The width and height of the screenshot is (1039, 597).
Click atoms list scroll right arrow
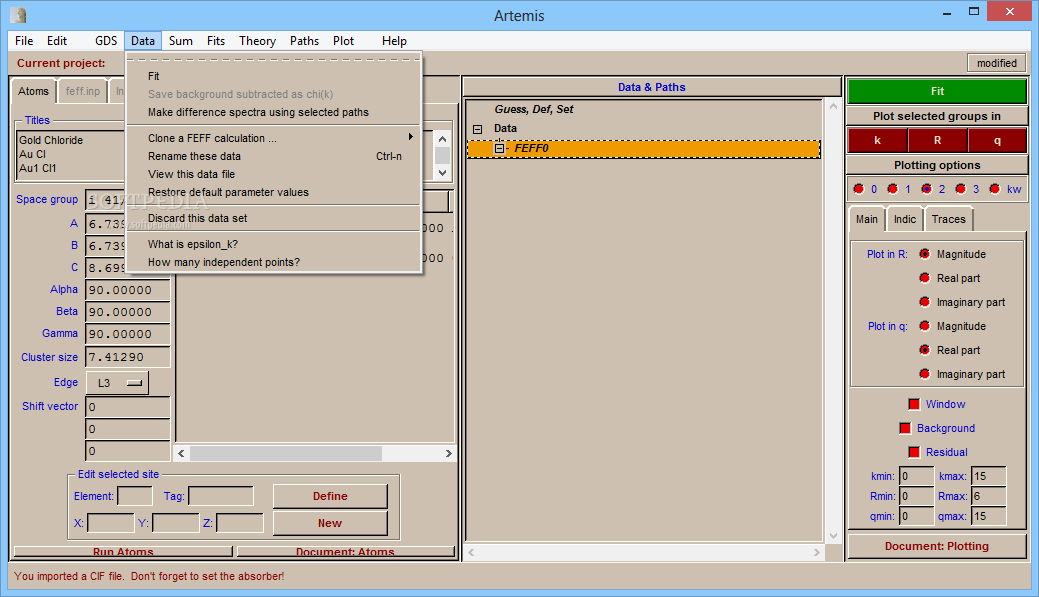(449, 453)
